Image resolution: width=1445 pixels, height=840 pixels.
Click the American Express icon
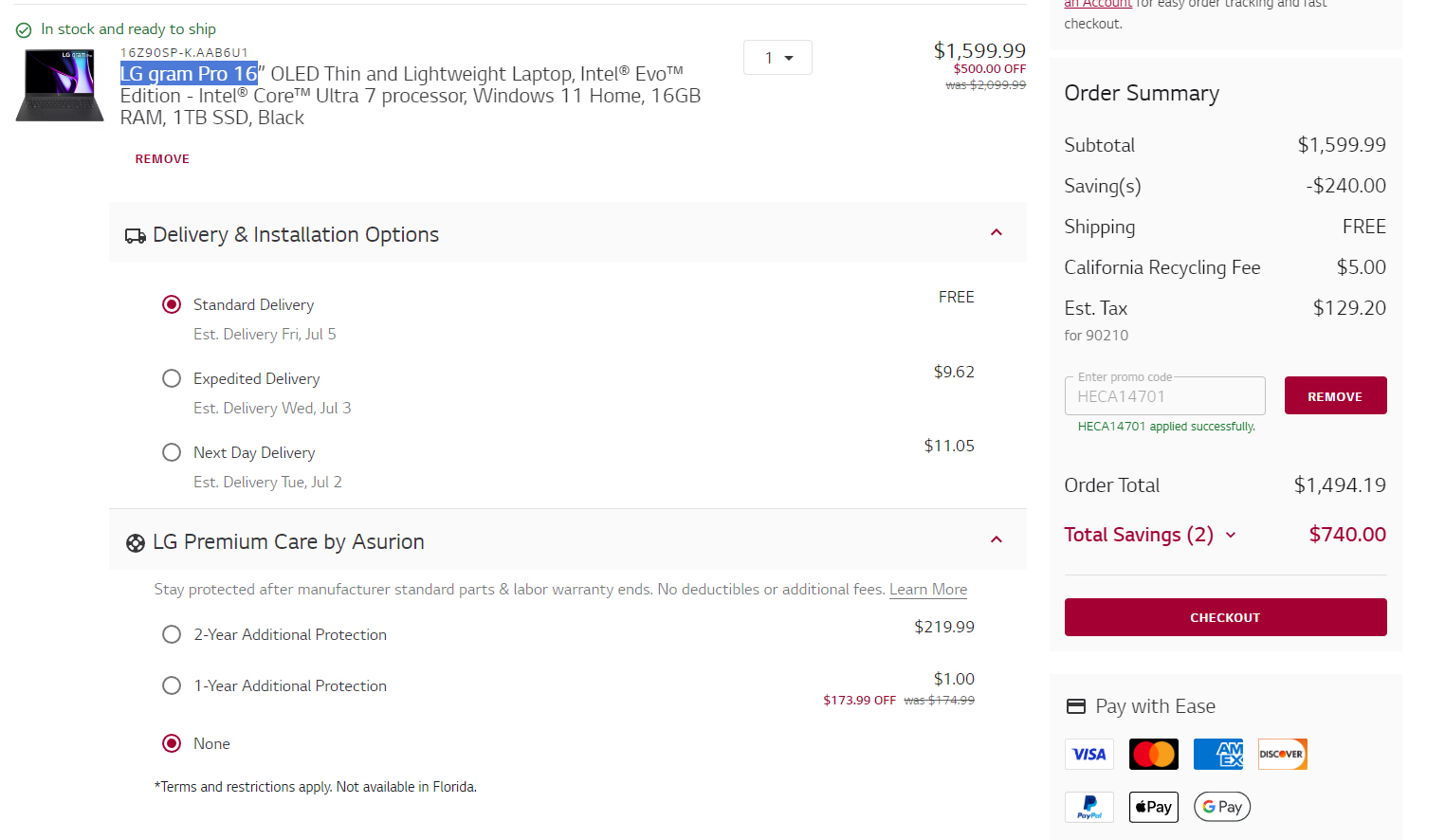point(1217,755)
